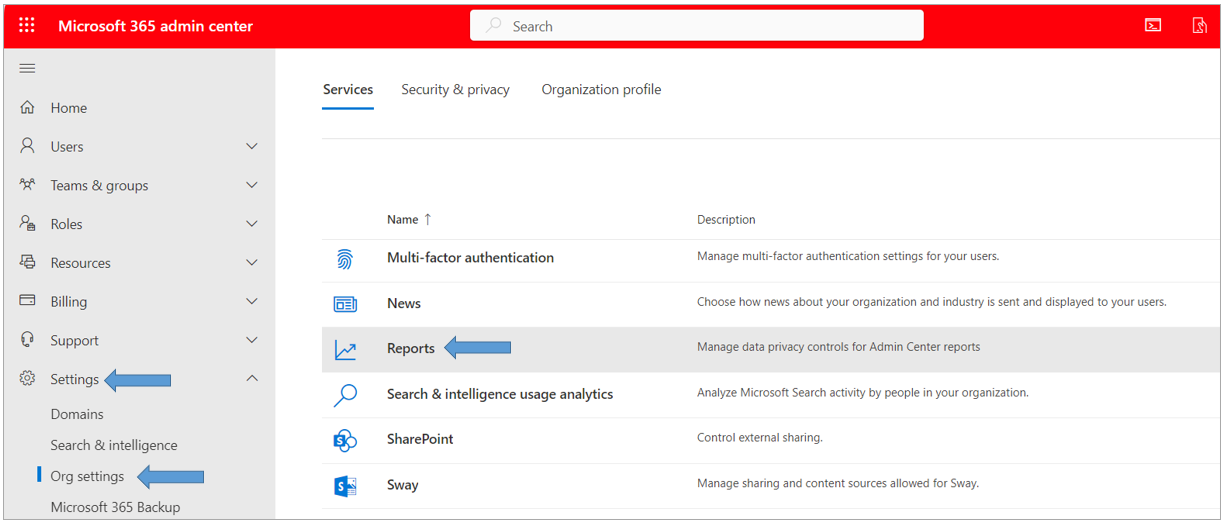Click 'Analyze Microsoft Search activity' description
Screen dimensions: 1226x522
[863, 393]
